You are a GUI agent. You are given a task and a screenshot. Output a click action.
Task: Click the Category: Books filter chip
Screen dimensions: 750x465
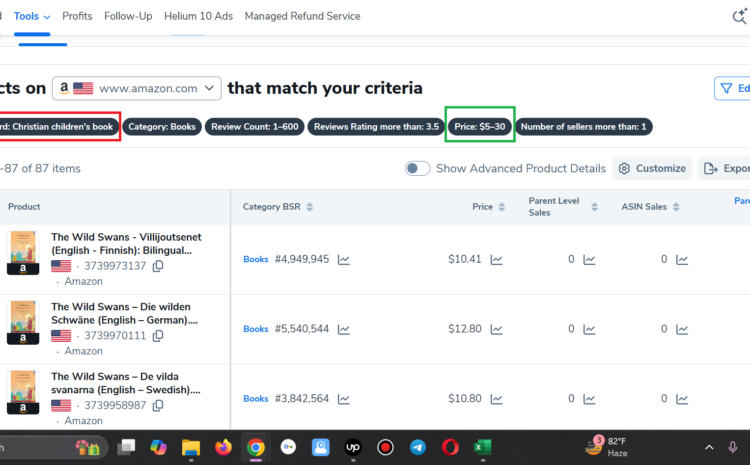coord(162,127)
